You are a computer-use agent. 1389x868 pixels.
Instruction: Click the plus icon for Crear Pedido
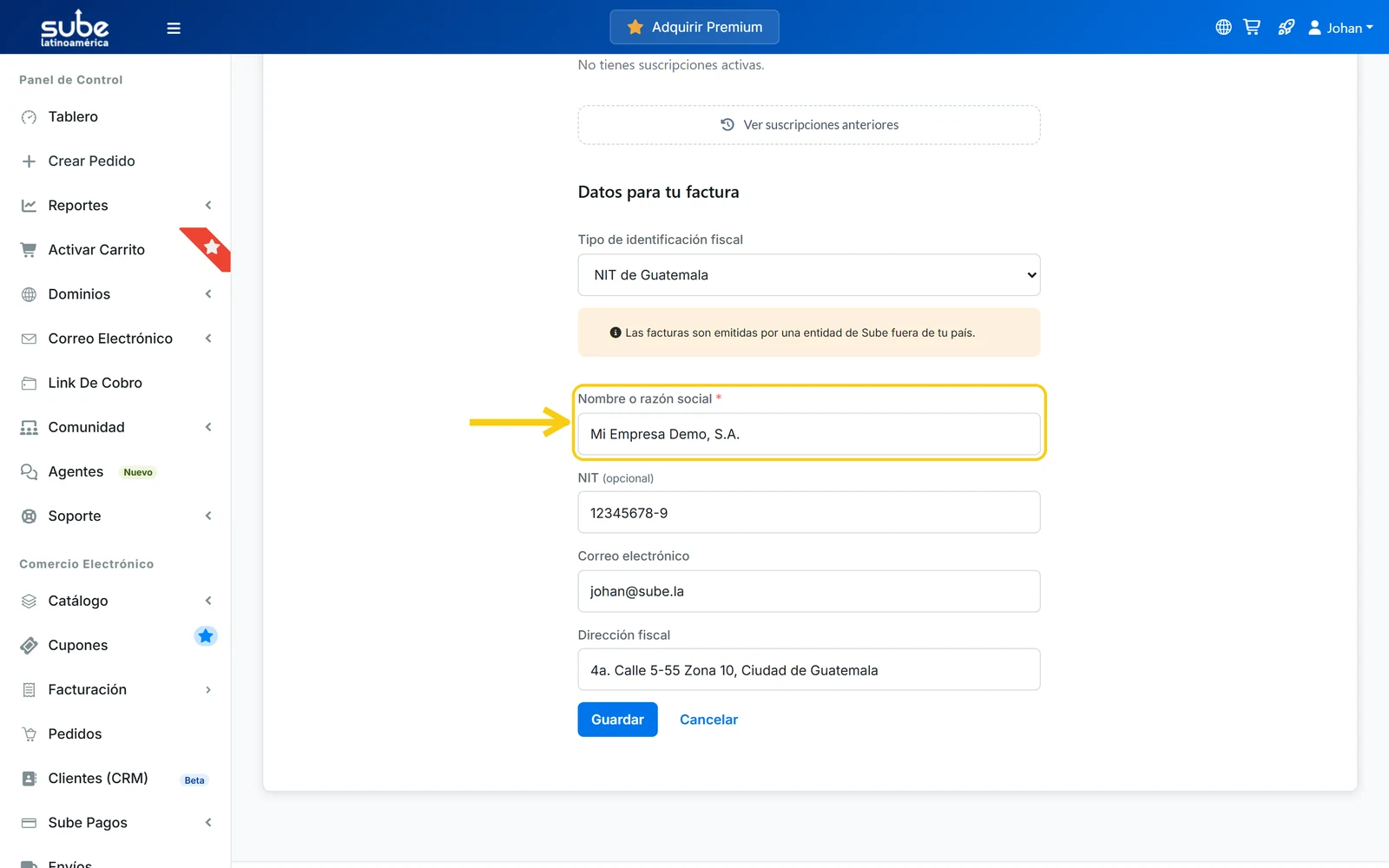pyautogui.click(x=29, y=161)
